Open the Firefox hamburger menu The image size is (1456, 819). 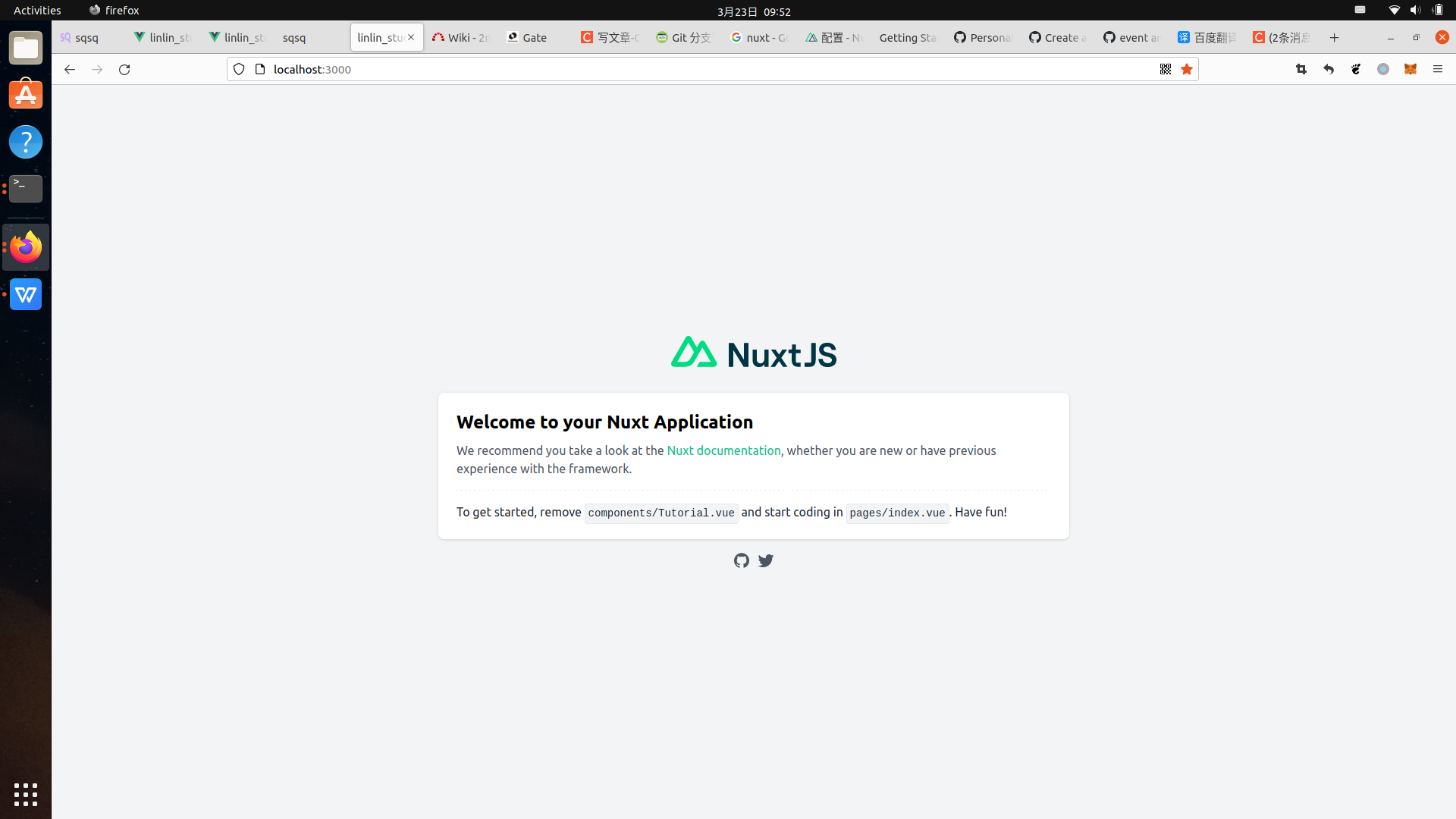coord(1437,69)
